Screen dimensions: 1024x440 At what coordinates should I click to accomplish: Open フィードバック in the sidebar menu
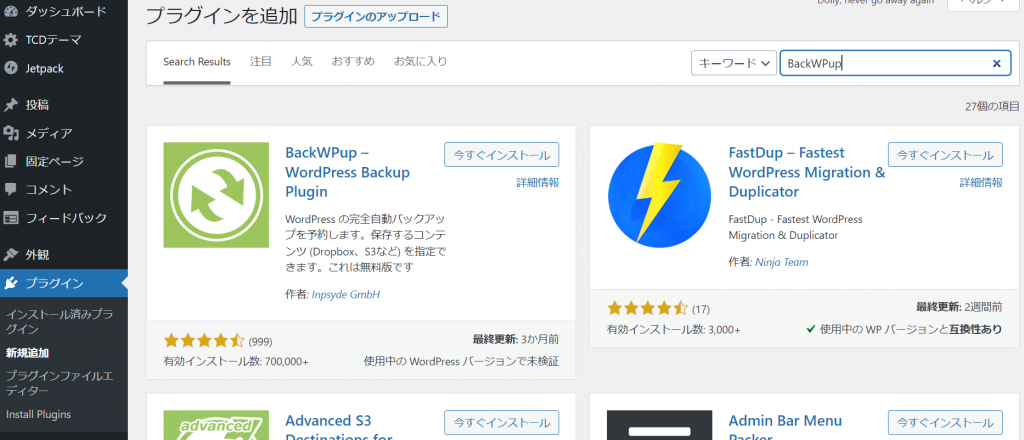[x=64, y=218]
